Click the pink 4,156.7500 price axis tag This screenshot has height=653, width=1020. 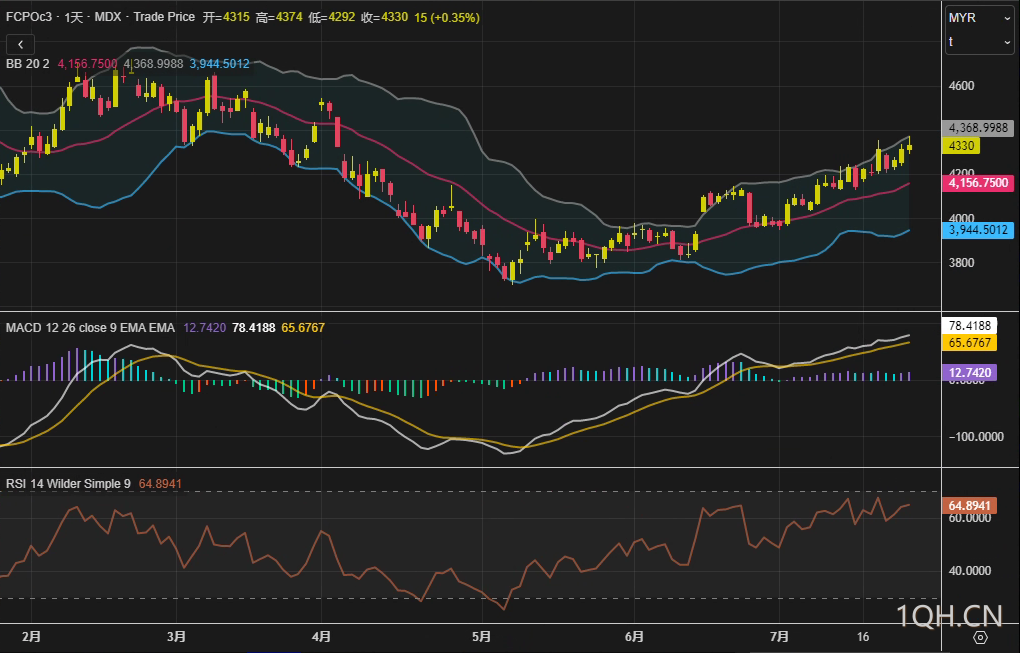(x=979, y=183)
